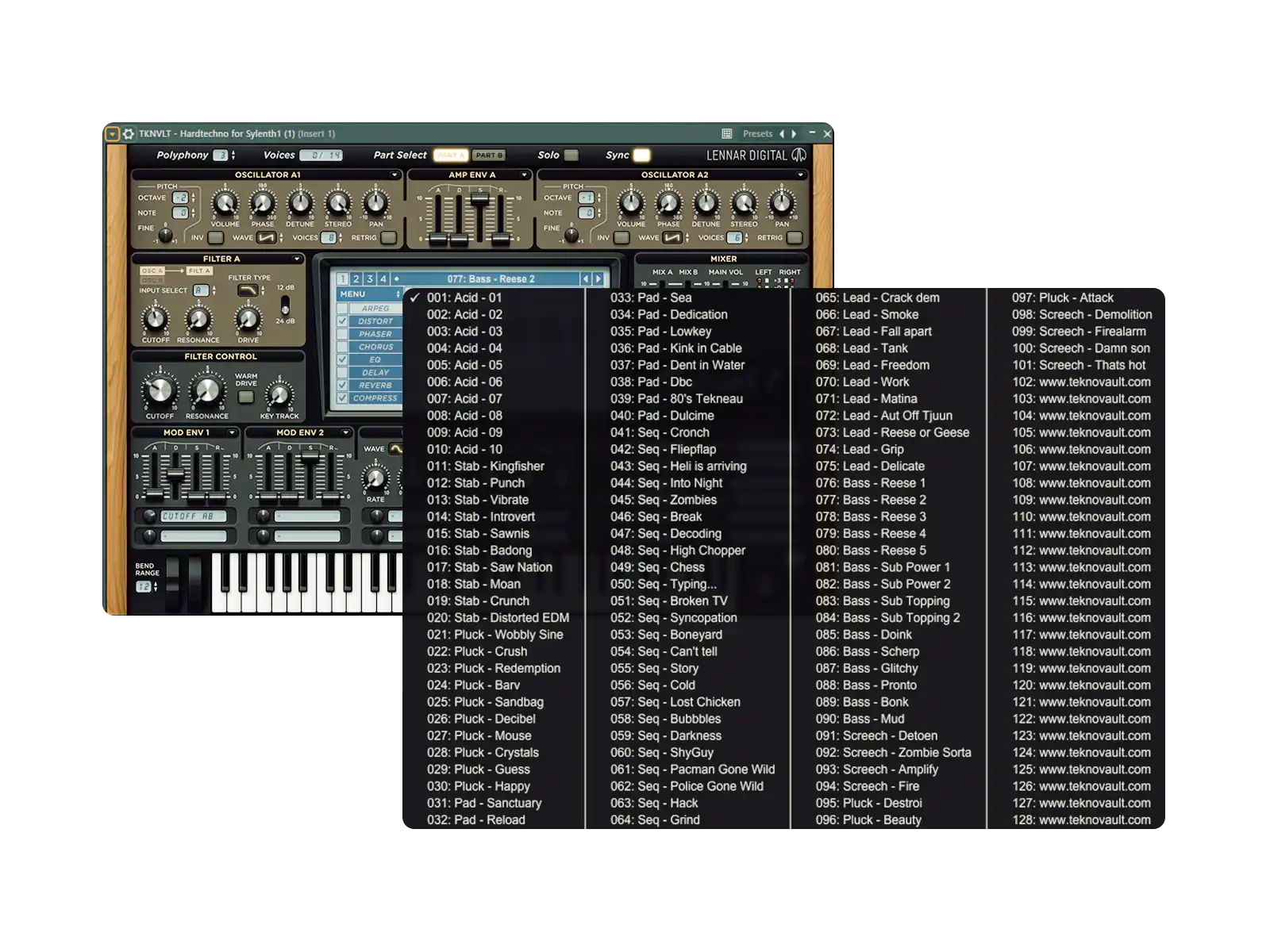This screenshot has height=952, width=1270.
Task: Go to next preset using title bar arrow
Action: tap(794, 134)
